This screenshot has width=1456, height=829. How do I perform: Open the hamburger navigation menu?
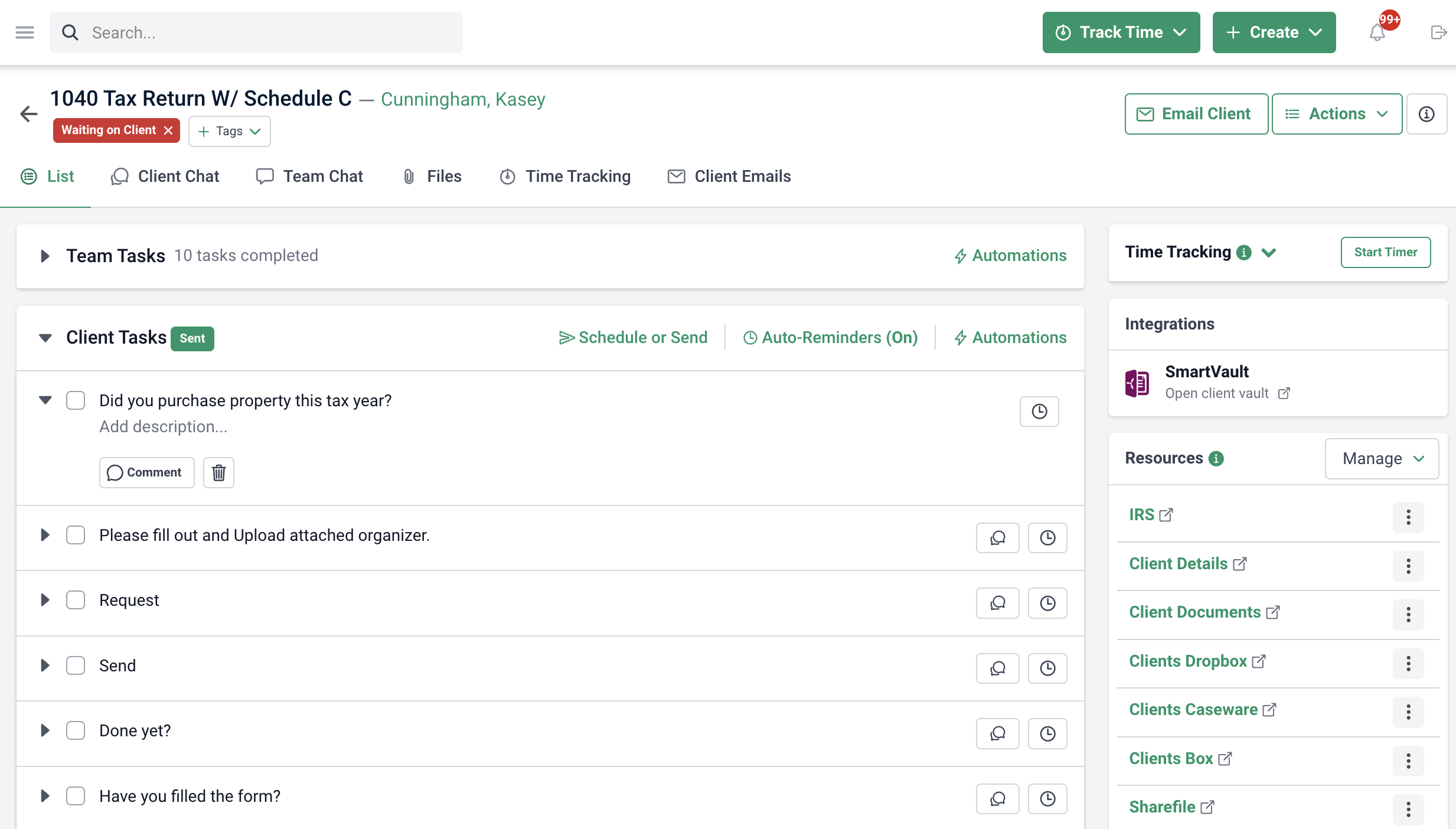(25, 32)
